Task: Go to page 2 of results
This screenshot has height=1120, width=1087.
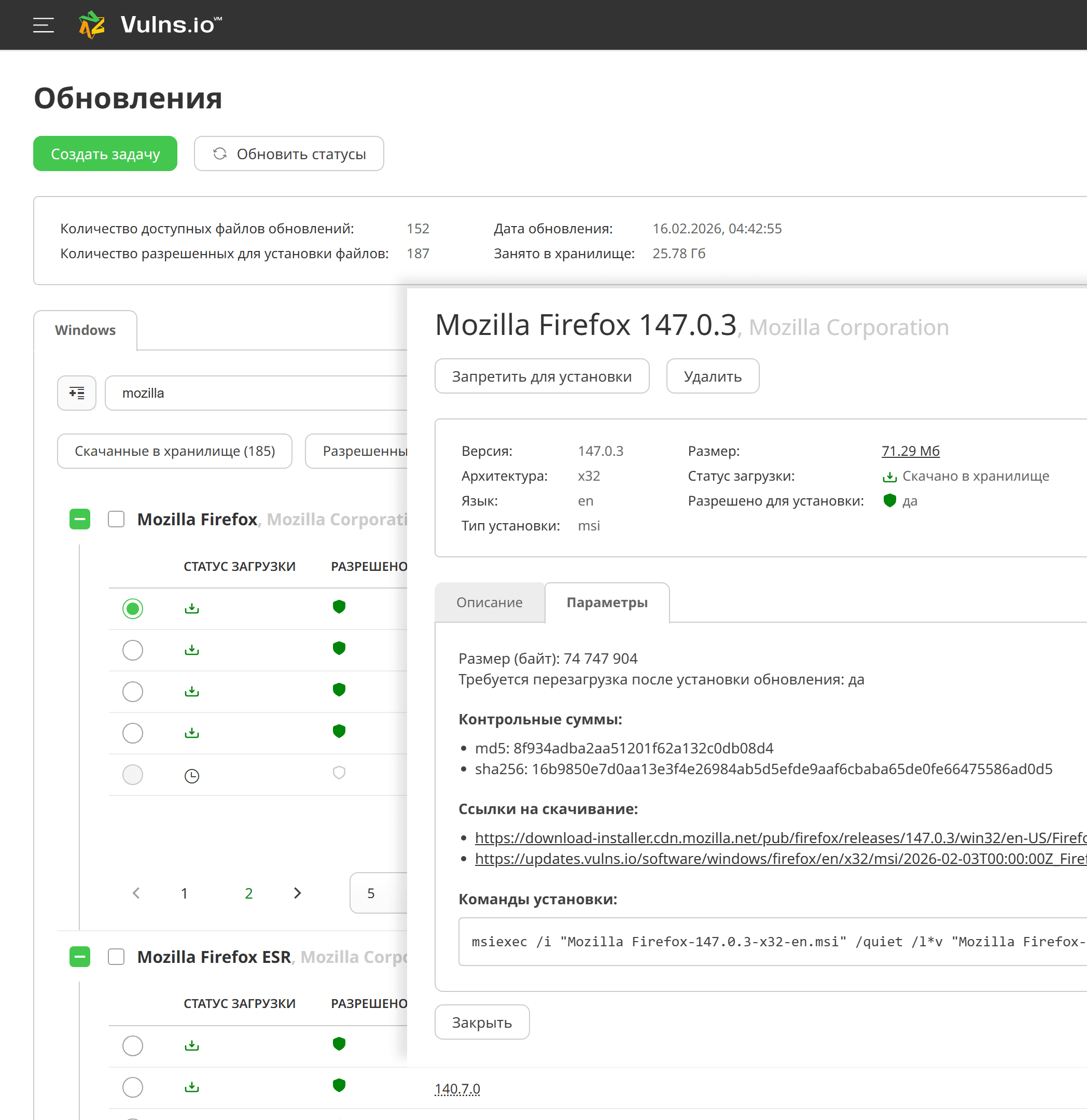Action: (248, 893)
